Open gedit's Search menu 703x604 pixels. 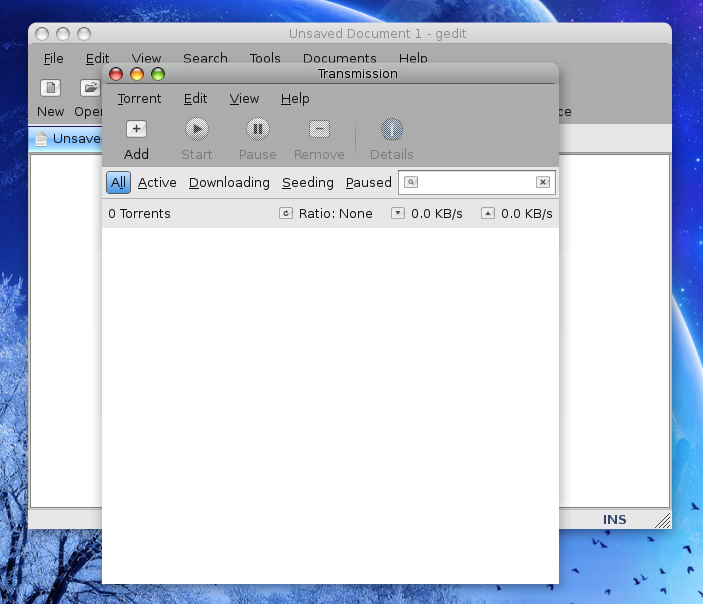(x=205, y=59)
